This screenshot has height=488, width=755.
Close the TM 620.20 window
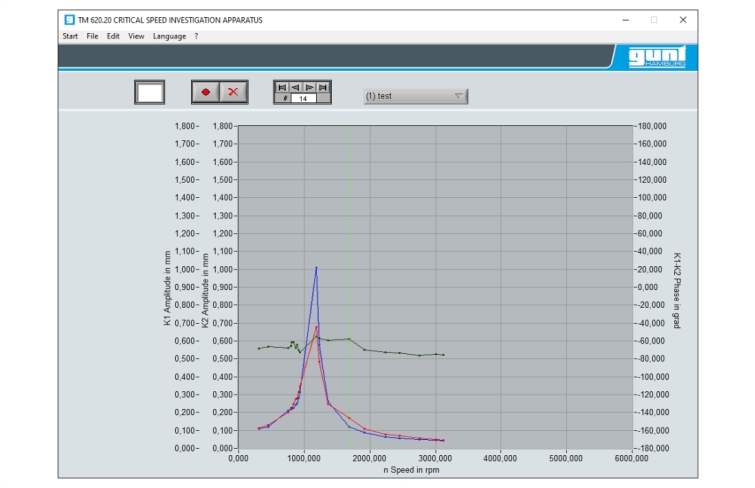coord(683,20)
